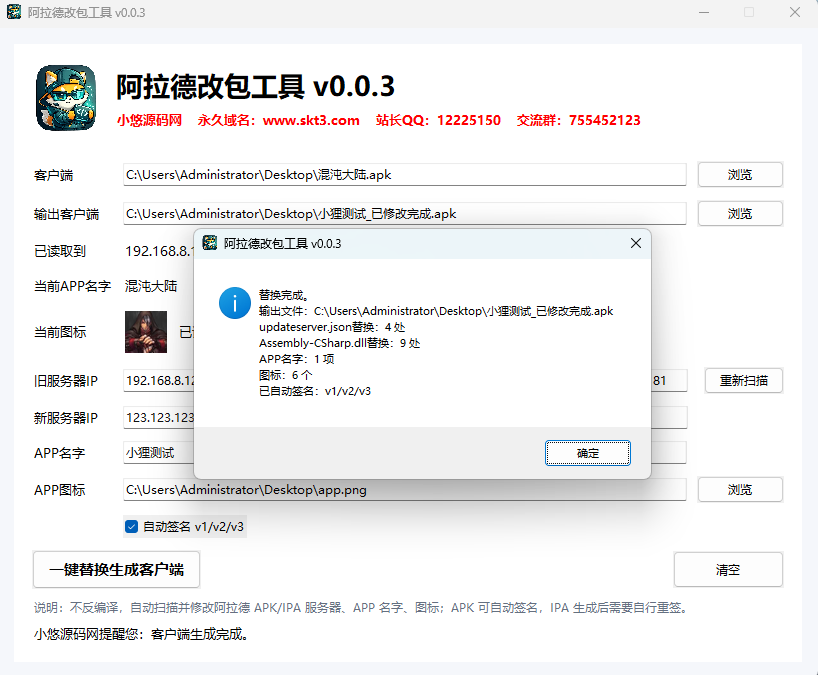Focus the 输出客户端 path input field

pos(404,213)
